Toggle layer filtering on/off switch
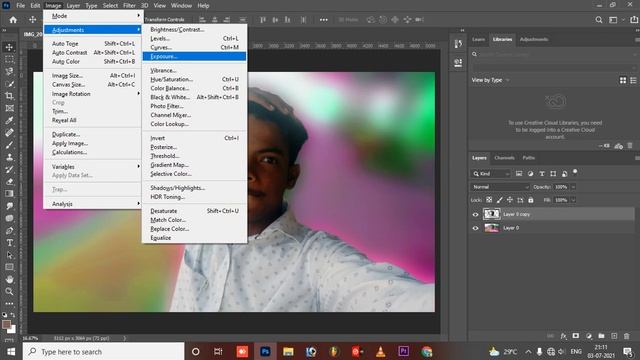The image size is (640, 360). click(x=575, y=172)
